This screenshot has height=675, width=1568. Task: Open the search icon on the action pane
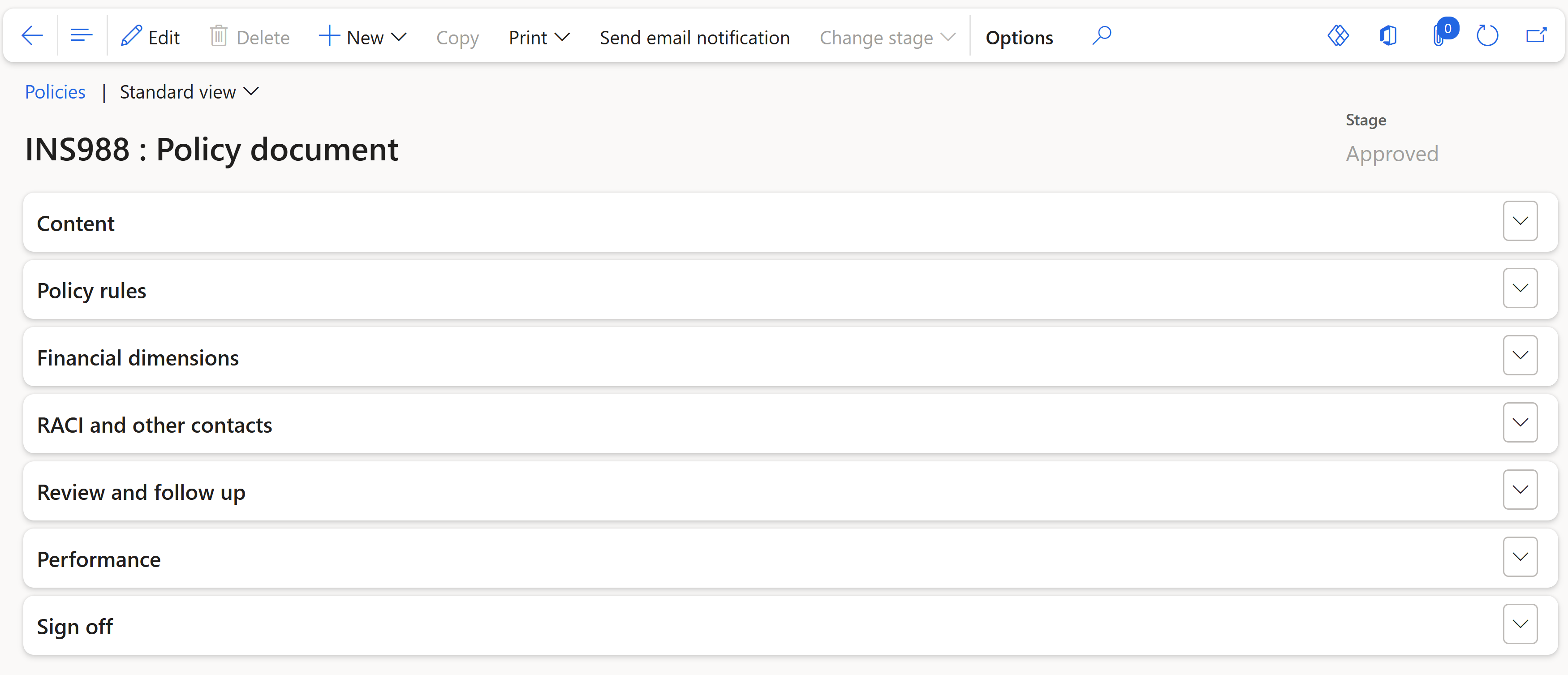pyautogui.click(x=1102, y=35)
